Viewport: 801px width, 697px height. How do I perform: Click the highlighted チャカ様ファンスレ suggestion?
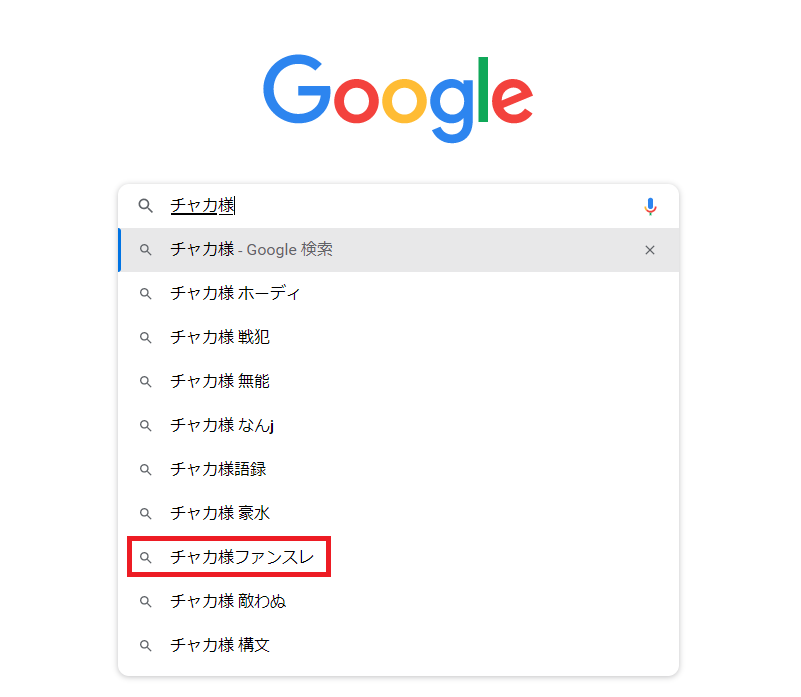[229, 557]
